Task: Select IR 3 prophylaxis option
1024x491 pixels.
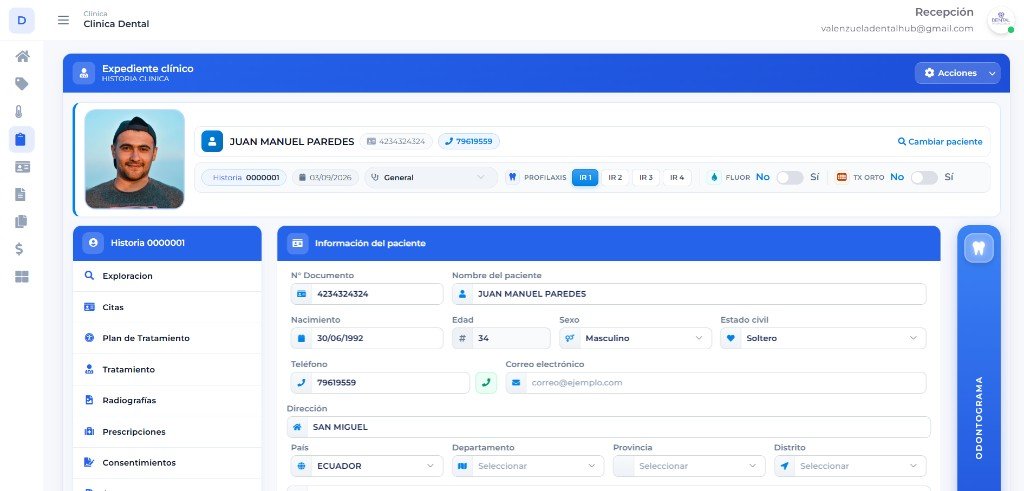Action: pos(645,178)
